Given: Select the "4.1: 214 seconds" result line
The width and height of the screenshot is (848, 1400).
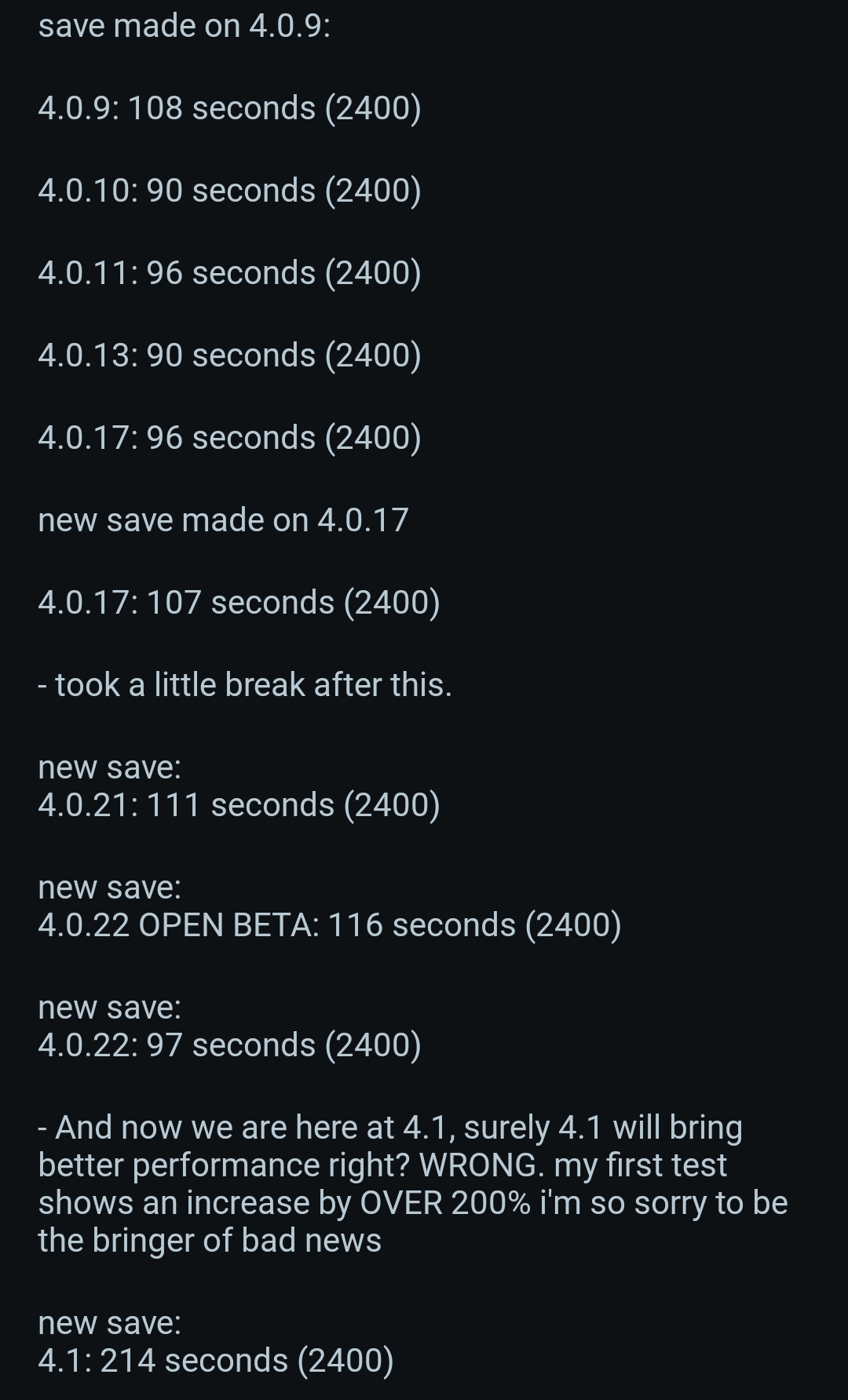Looking at the screenshot, I should click(215, 1361).
